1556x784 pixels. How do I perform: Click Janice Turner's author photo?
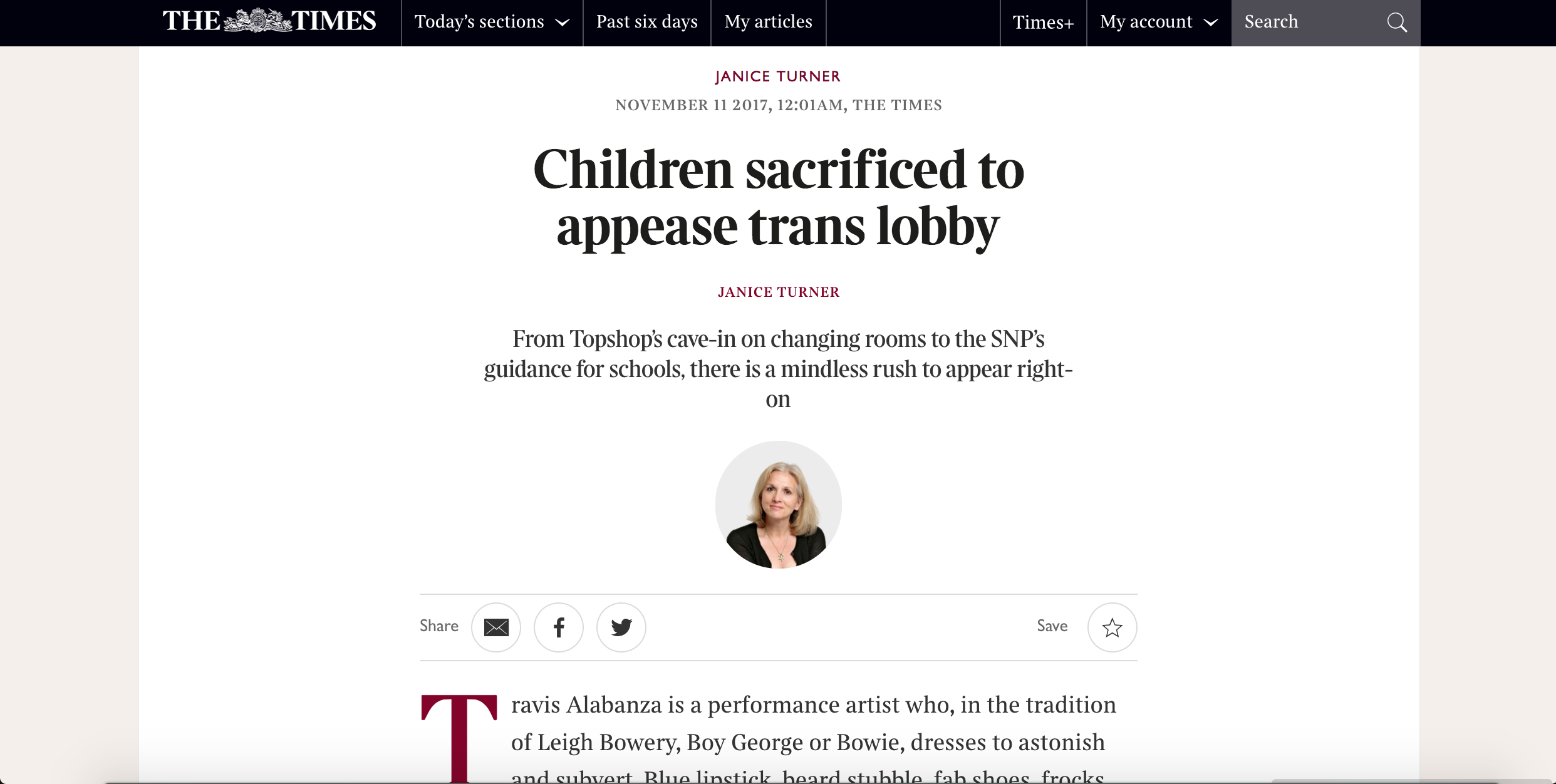coord(778,505)
